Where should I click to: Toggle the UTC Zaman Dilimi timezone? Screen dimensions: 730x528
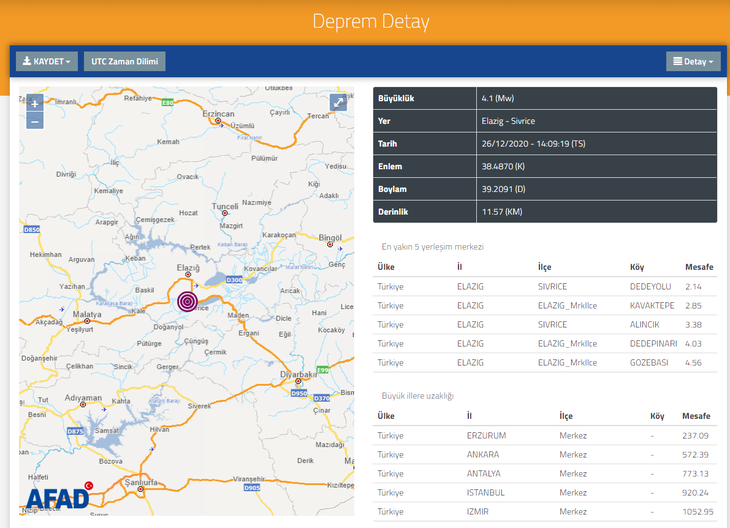tap(125, 62)
